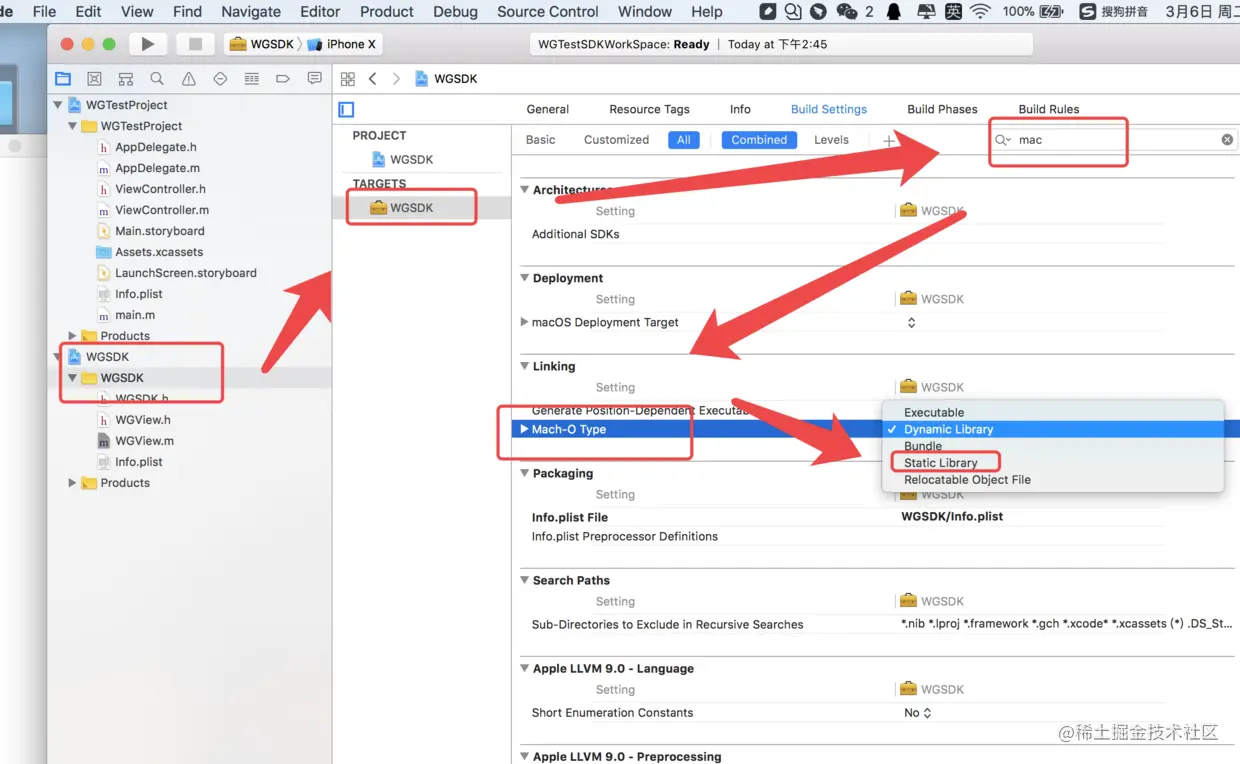The height and width of the screenshot is (764, 1240).
Task: Open the Resource Tags tab
Action: click(x=649, y=109)
